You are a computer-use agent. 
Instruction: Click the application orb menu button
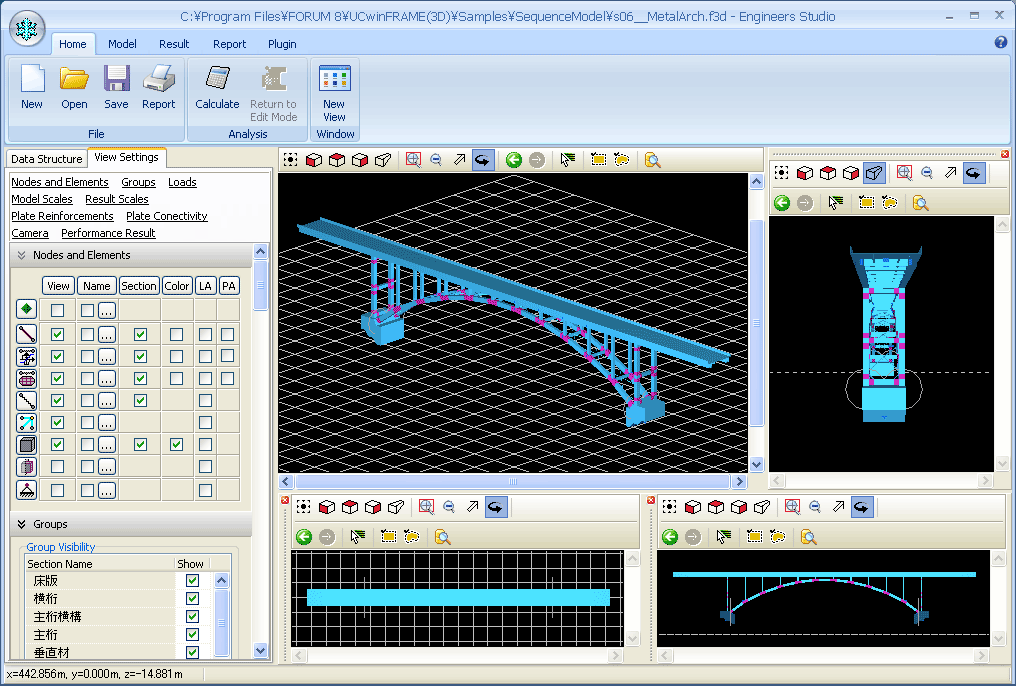27,29
